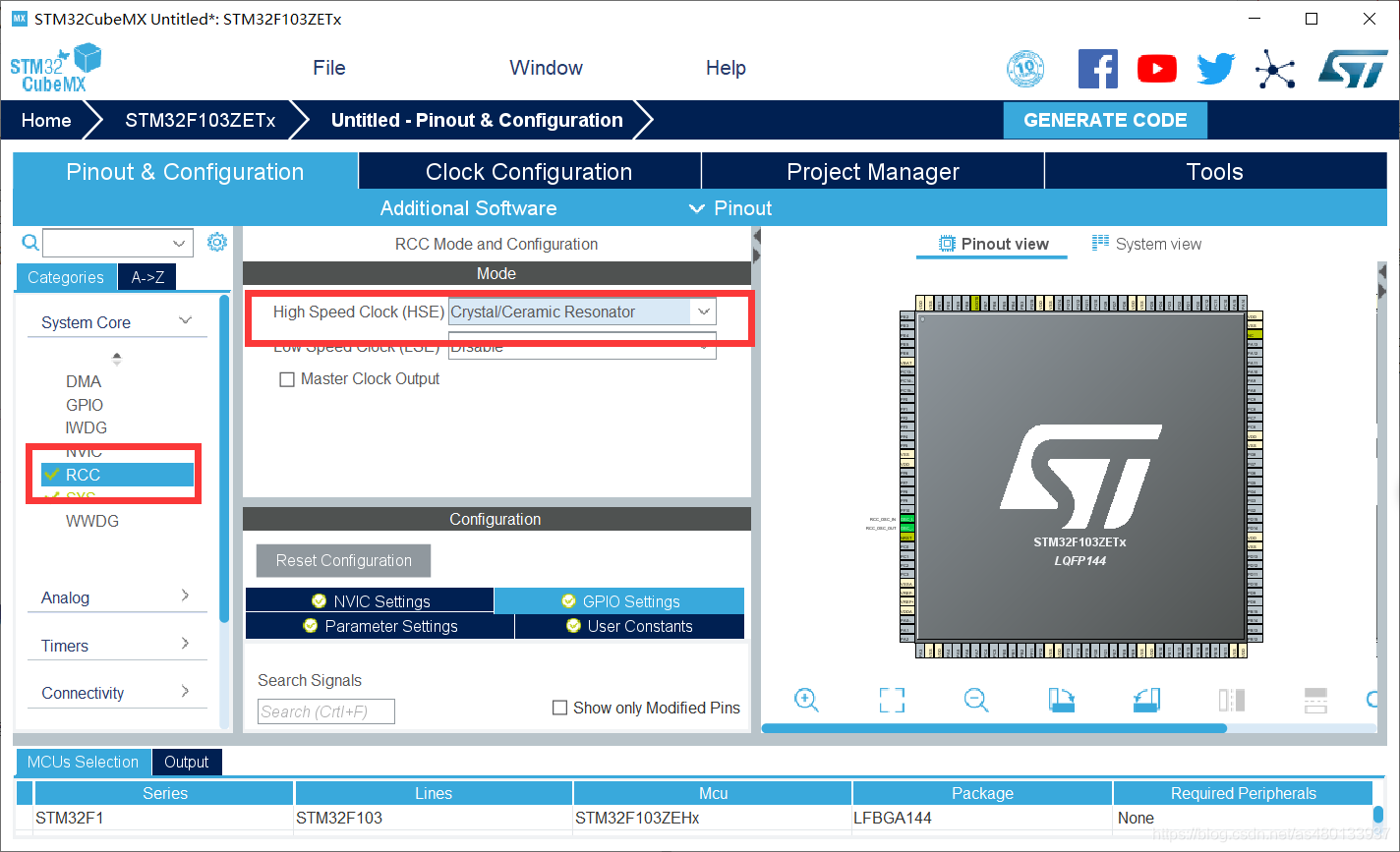
Task: Open the Facebook icon link
Action: click(x=1097, y=69)
